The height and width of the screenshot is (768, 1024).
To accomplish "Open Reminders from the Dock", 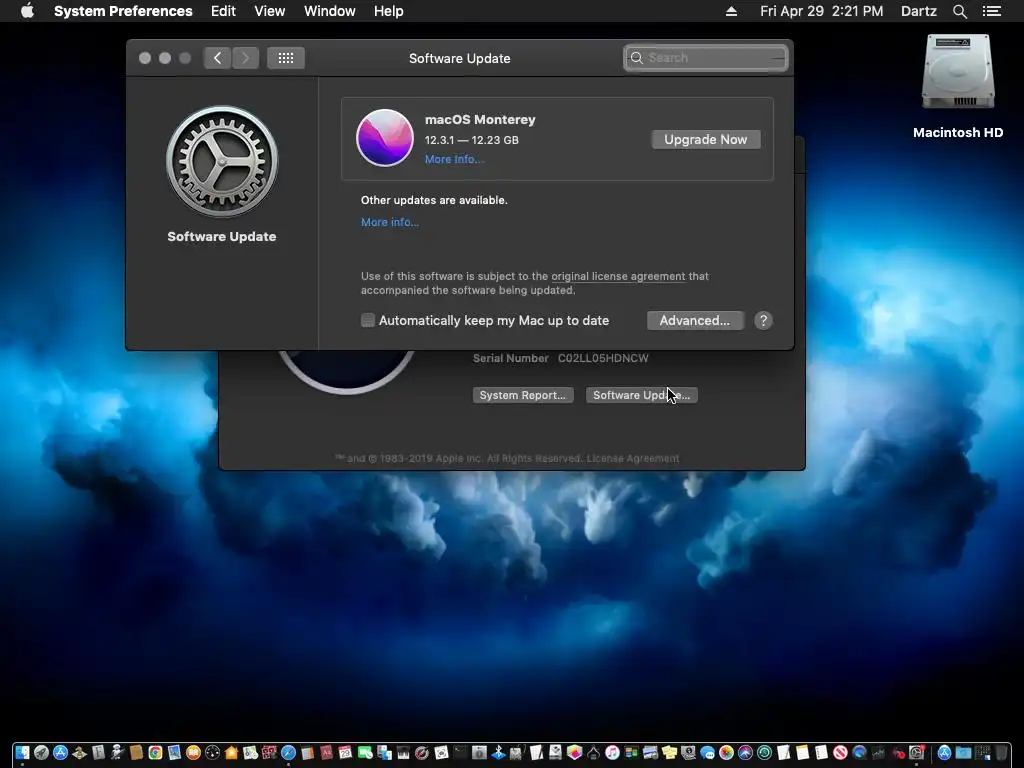I will (x=821, y=752).
